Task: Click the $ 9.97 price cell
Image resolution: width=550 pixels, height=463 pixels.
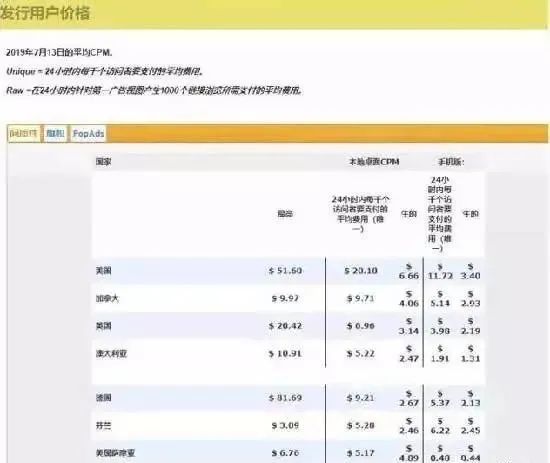Action: [x=285, y=298]
